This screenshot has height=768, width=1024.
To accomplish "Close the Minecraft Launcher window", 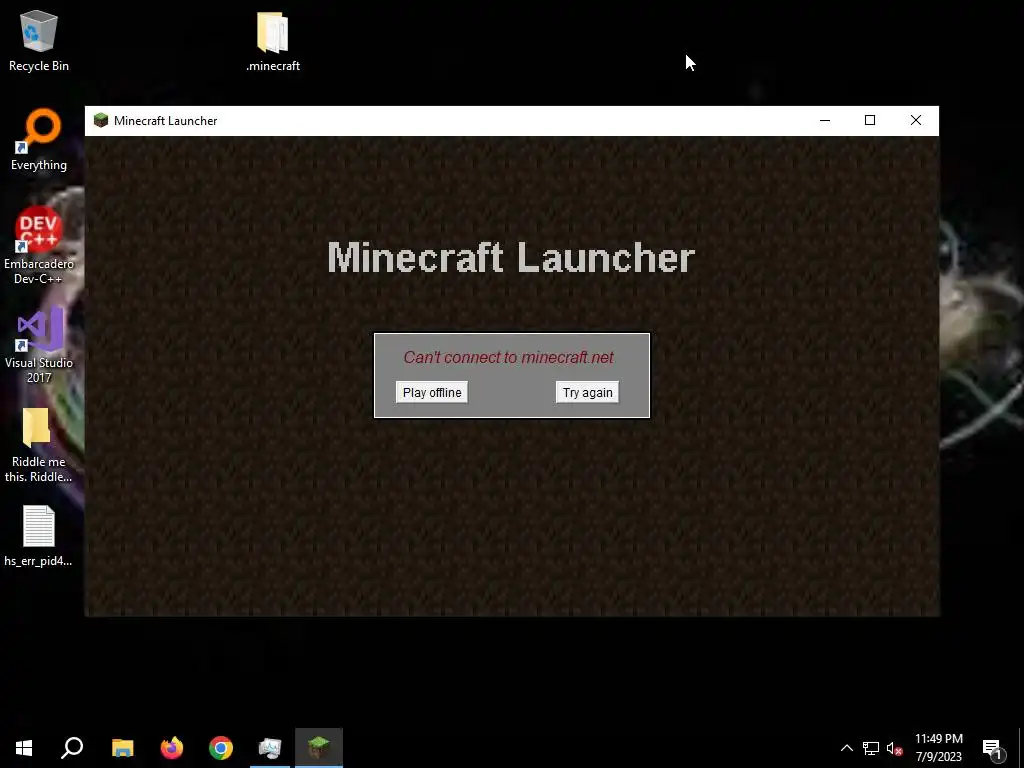I will (x=916, y=120).
